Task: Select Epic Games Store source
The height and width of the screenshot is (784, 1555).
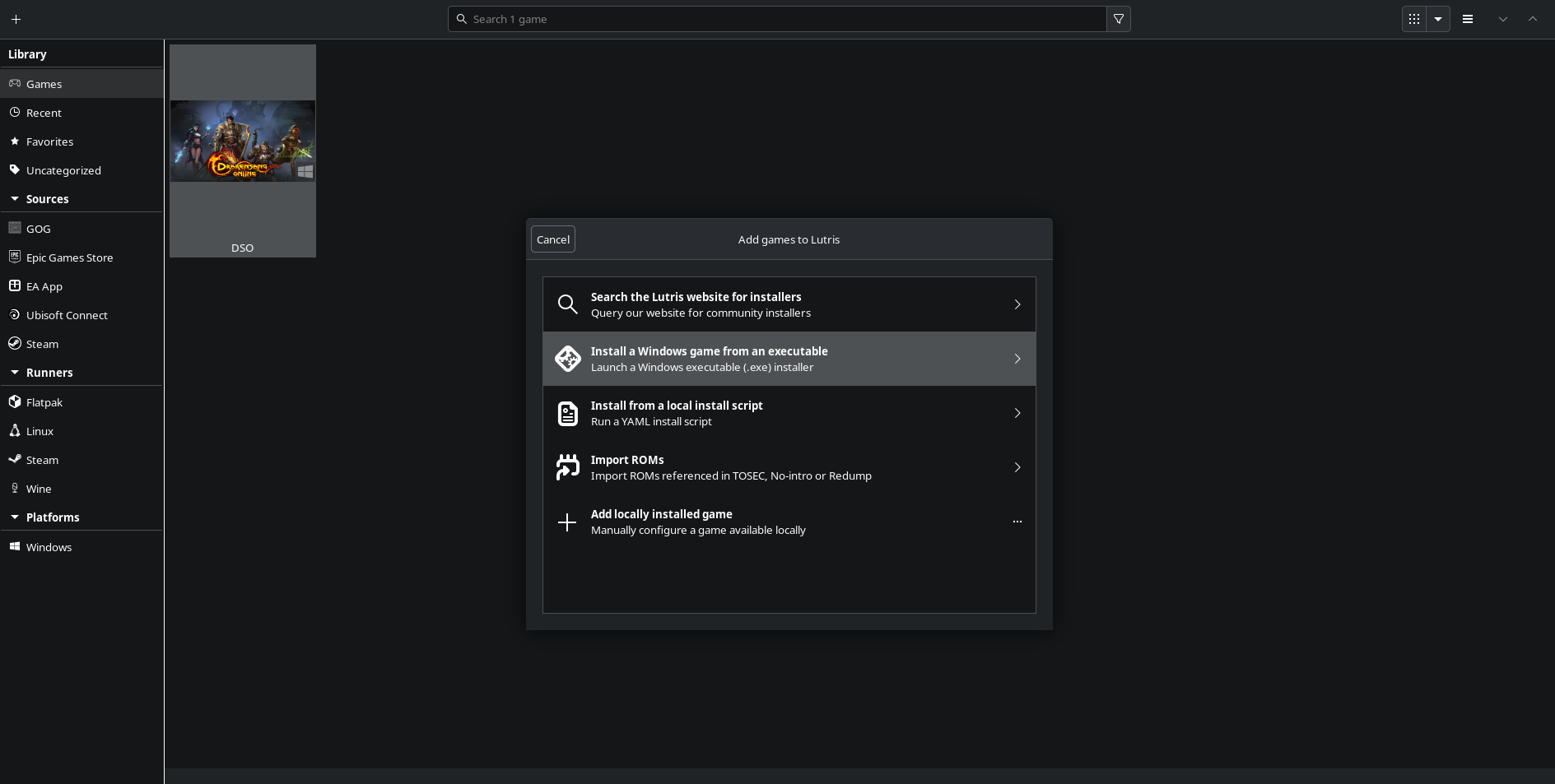Action: [81, 257]
